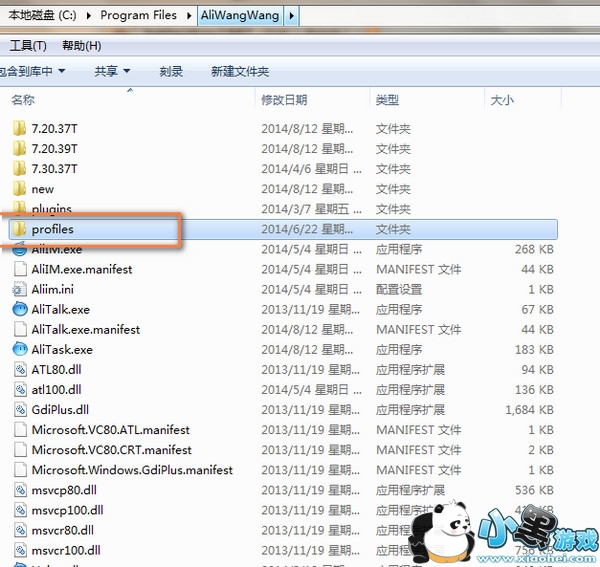Click the 1,684 KB size value
Viewport: 600px width, 567px height.
coord(529,410)
